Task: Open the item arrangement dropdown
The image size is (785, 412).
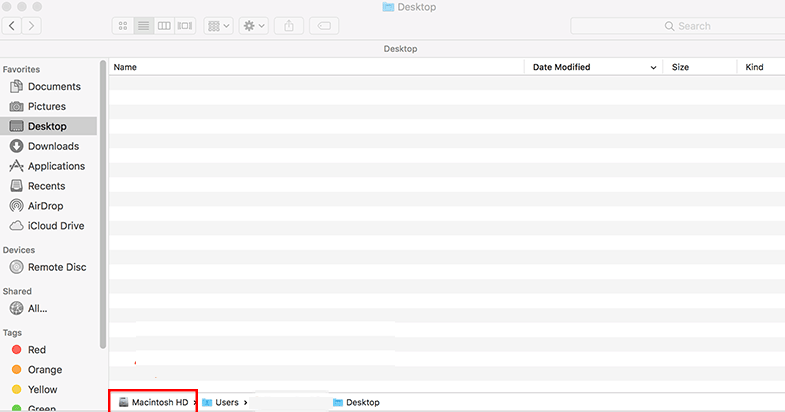Action: pos(218,26)
